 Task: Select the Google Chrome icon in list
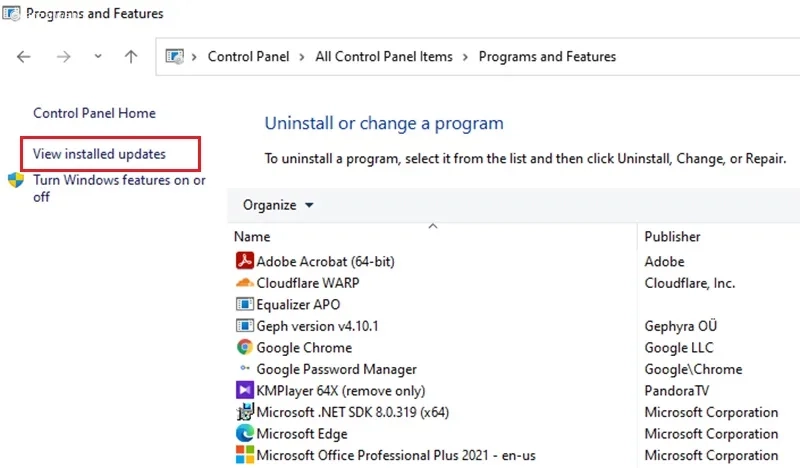tap(245, 348)
